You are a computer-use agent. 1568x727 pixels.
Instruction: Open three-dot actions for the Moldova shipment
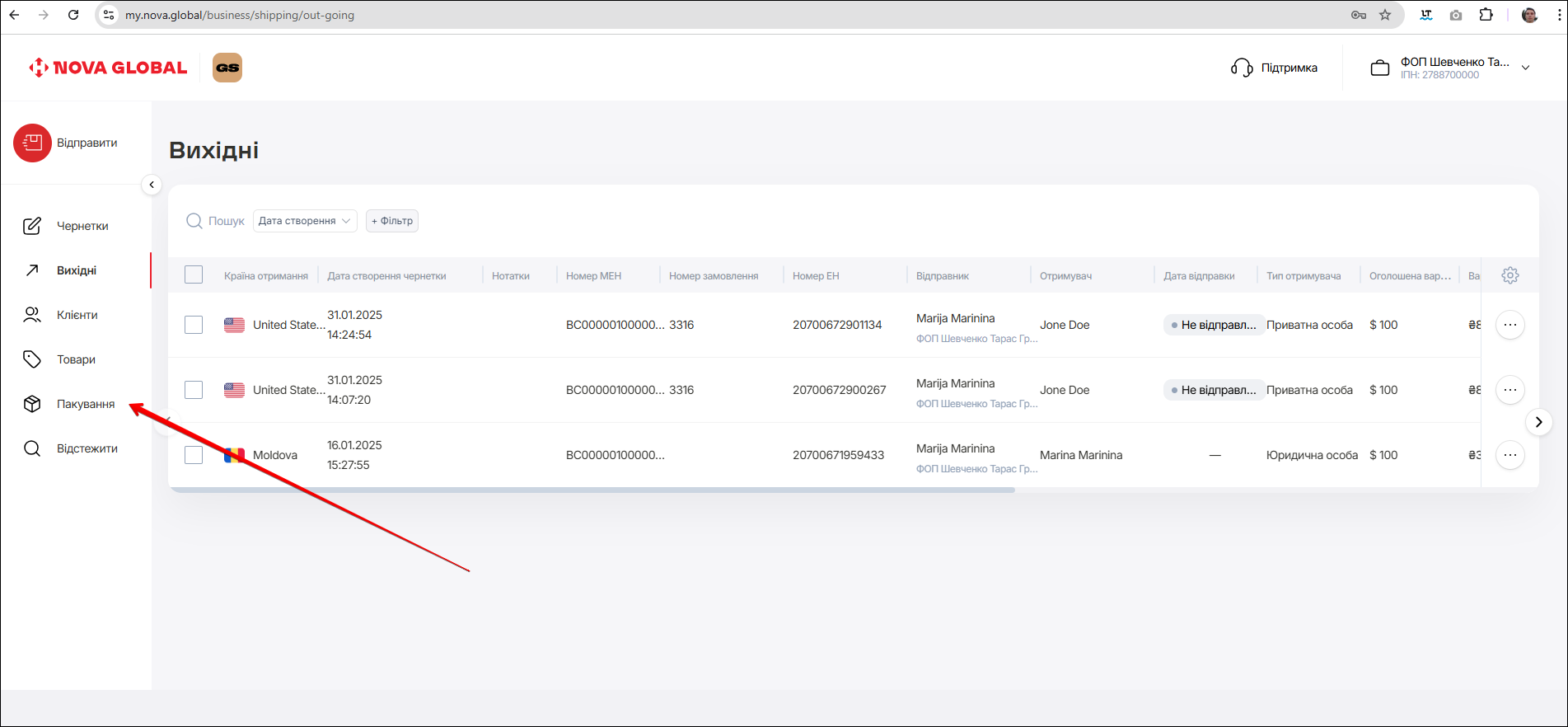[1509, 455]
